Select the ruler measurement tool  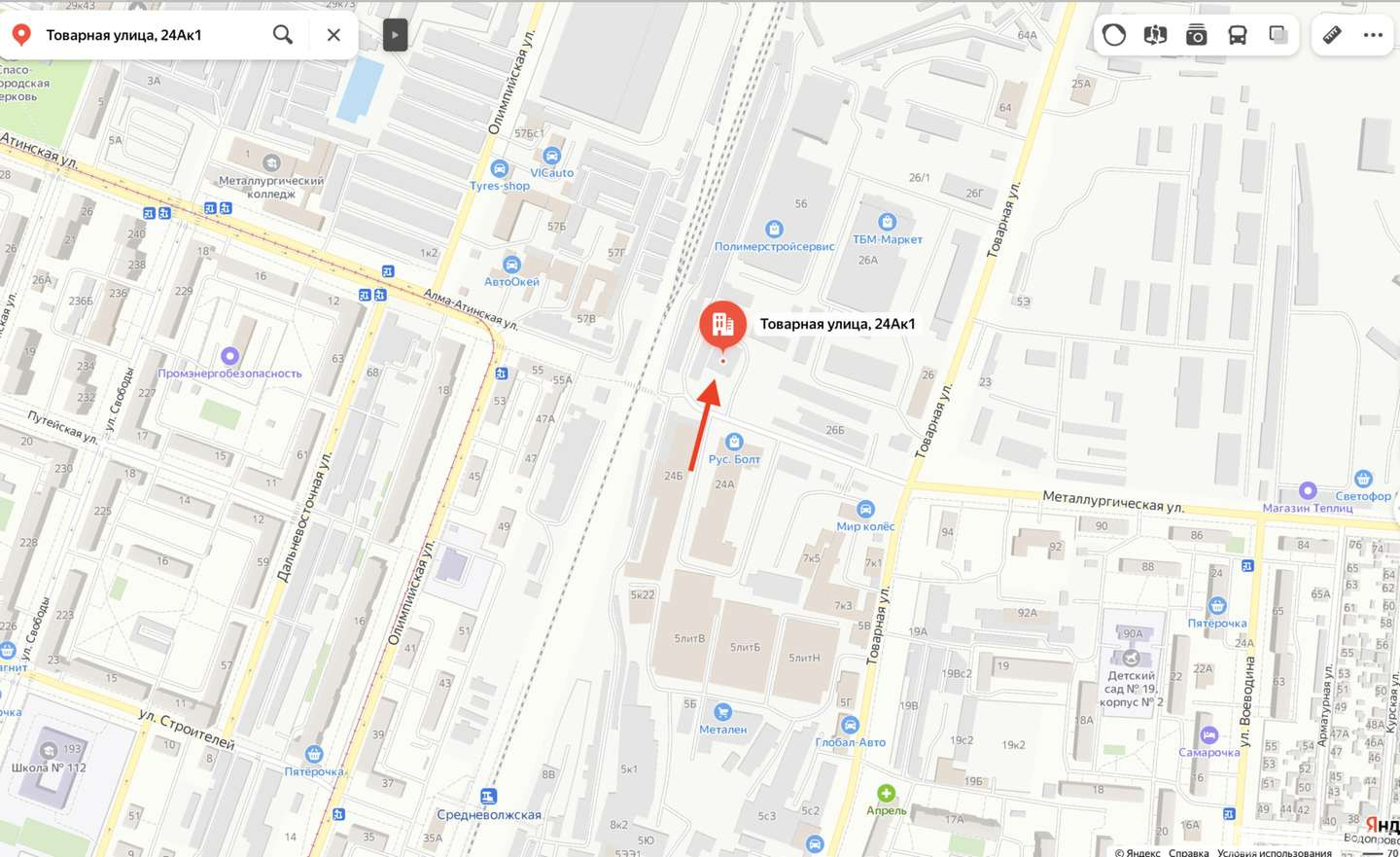(x=1332, y=35)
